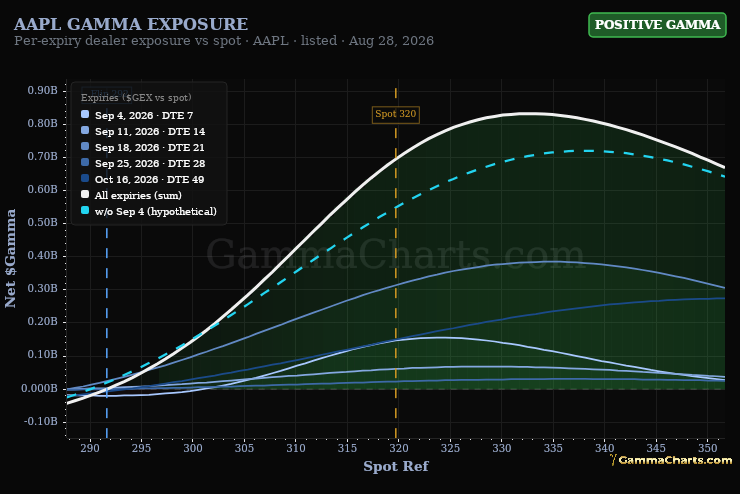Click the Sep 11, 2026 legend color swatch

[85, 131]
